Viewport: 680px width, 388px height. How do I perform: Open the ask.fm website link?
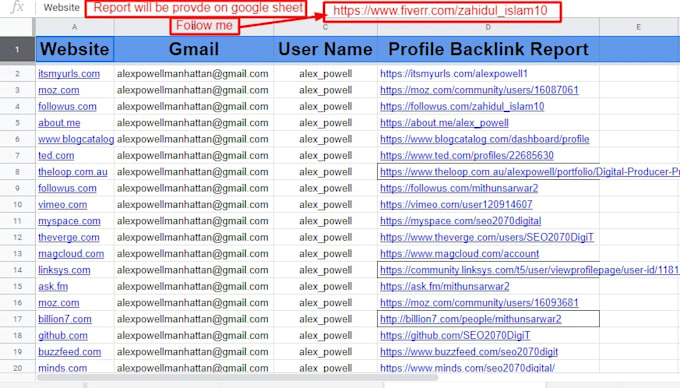[53, 287]
